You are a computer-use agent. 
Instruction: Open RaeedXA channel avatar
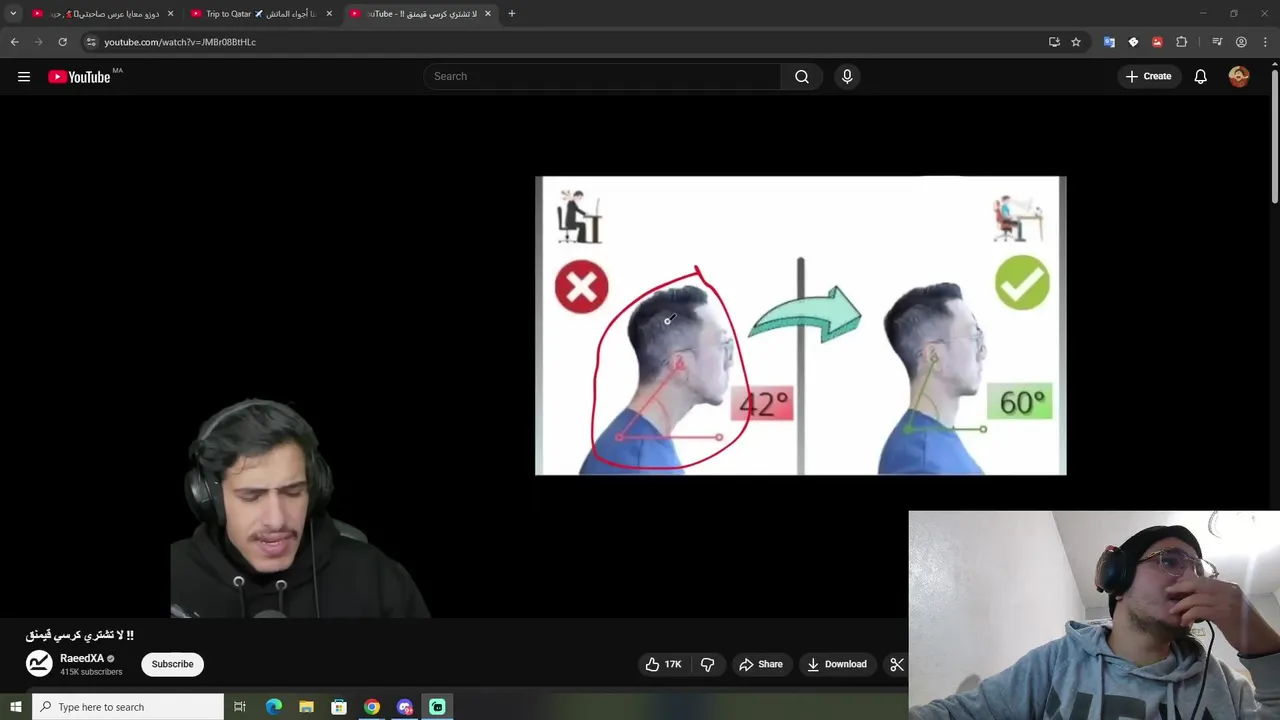pos(39,664)
